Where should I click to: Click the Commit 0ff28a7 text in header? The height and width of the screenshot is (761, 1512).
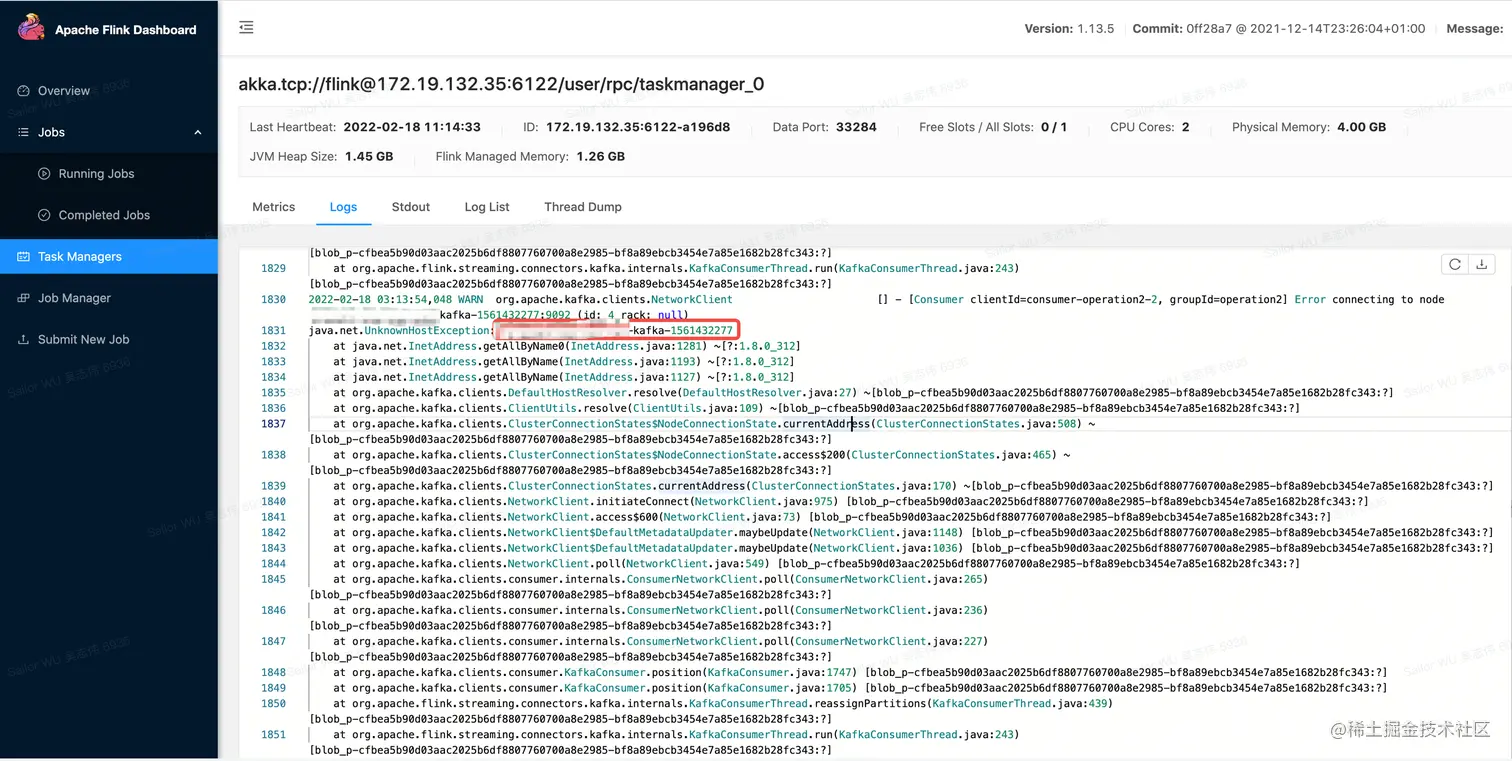[x=1279, y=29]
